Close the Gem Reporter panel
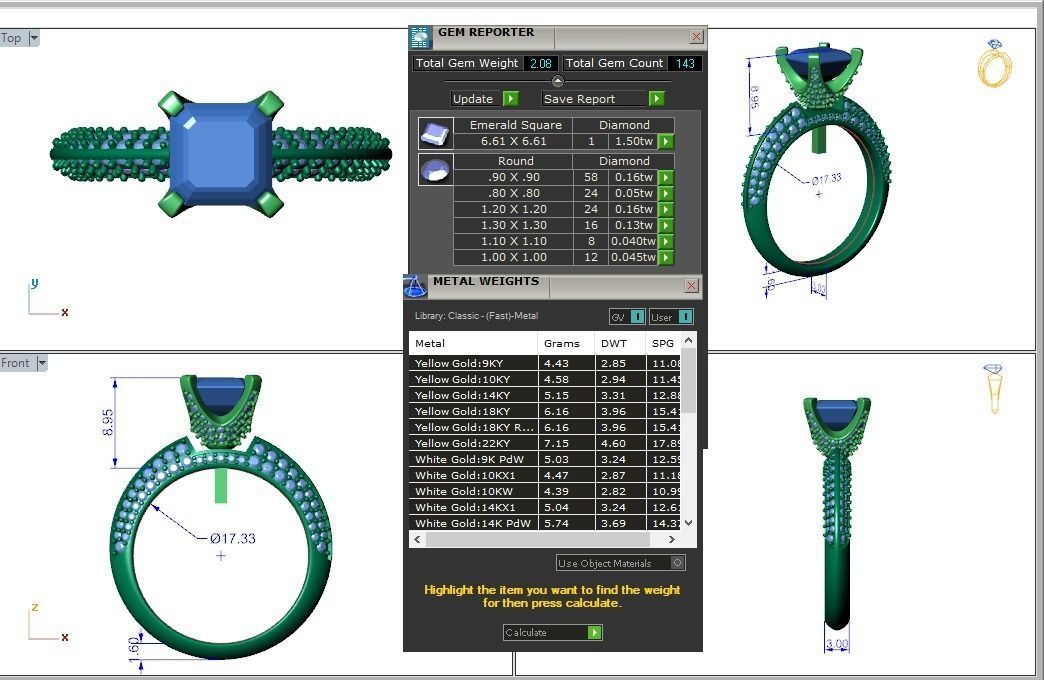Image resolution: width=1044 pixels, height=680 pixels. point(696,37)
